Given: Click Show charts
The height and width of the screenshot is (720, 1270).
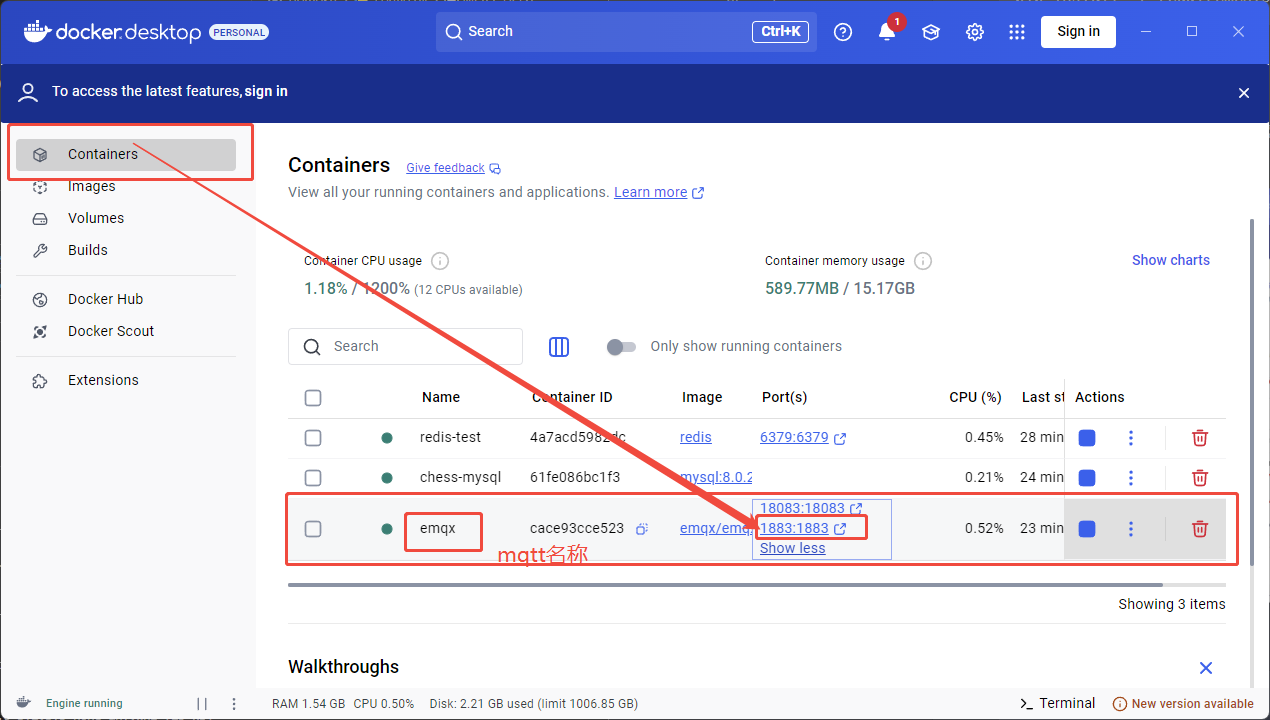Looking at the screenshot, I should [1171, 260].
